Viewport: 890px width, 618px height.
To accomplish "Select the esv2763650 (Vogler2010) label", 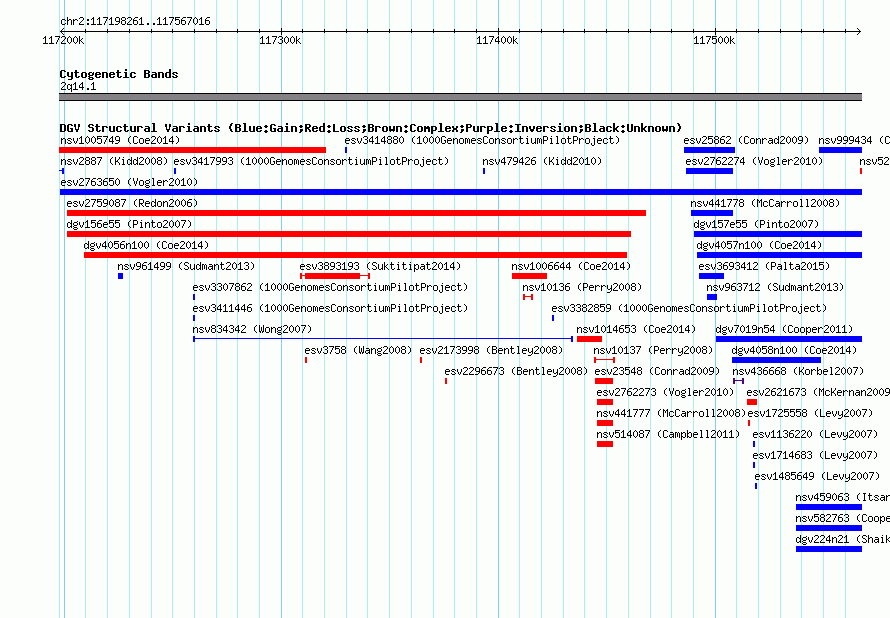I will coord(129,182).
